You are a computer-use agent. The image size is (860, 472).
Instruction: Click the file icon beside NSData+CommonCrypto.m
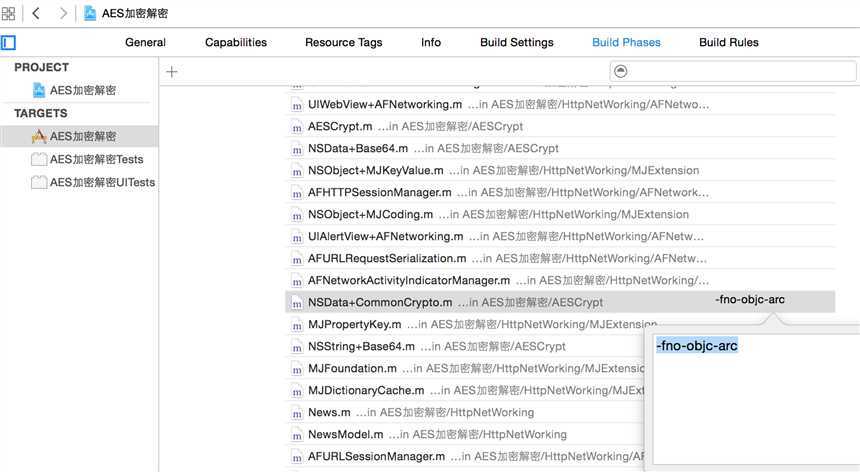pos(297,304)
